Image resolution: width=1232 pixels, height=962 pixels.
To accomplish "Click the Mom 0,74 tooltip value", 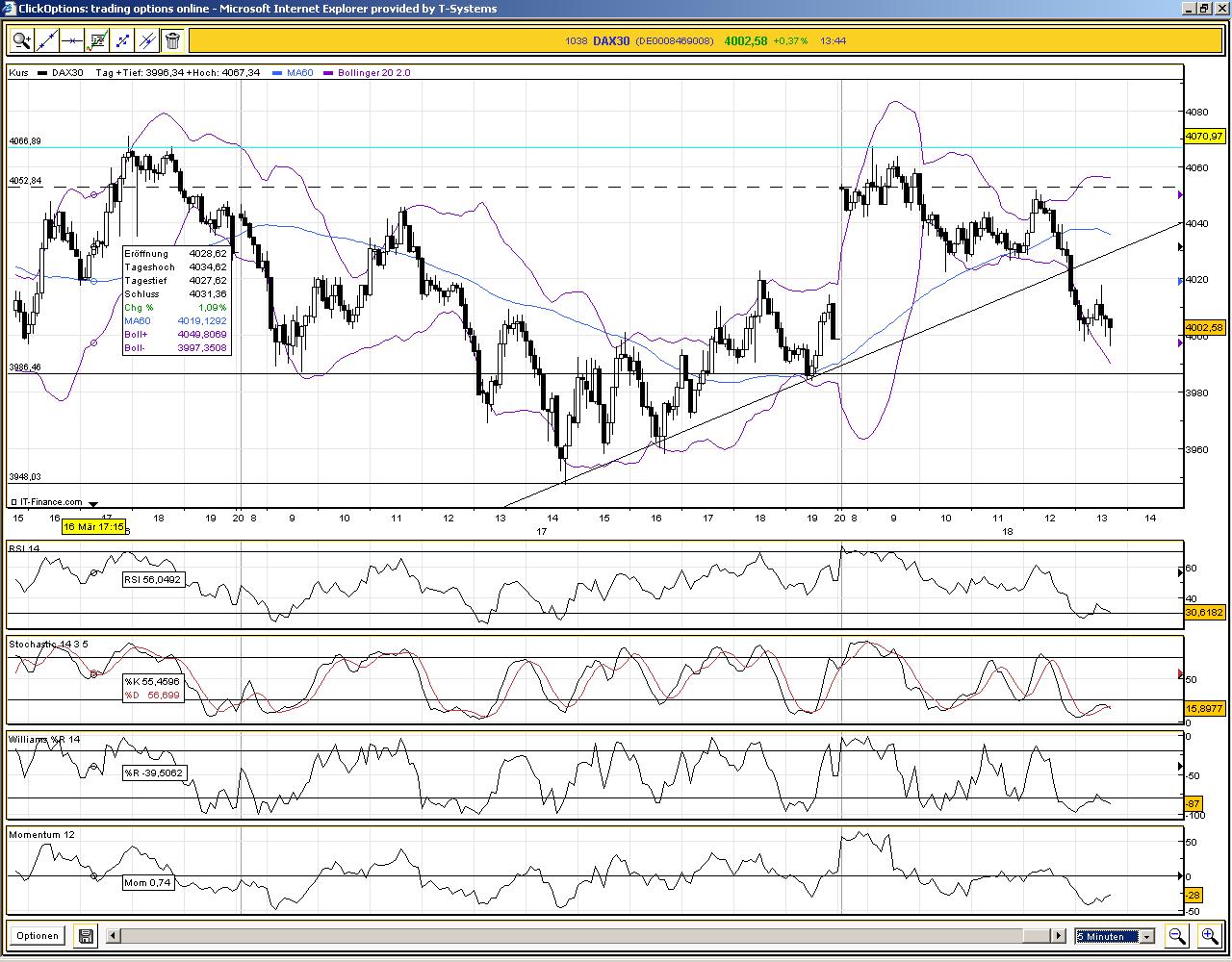I will 147,882.
